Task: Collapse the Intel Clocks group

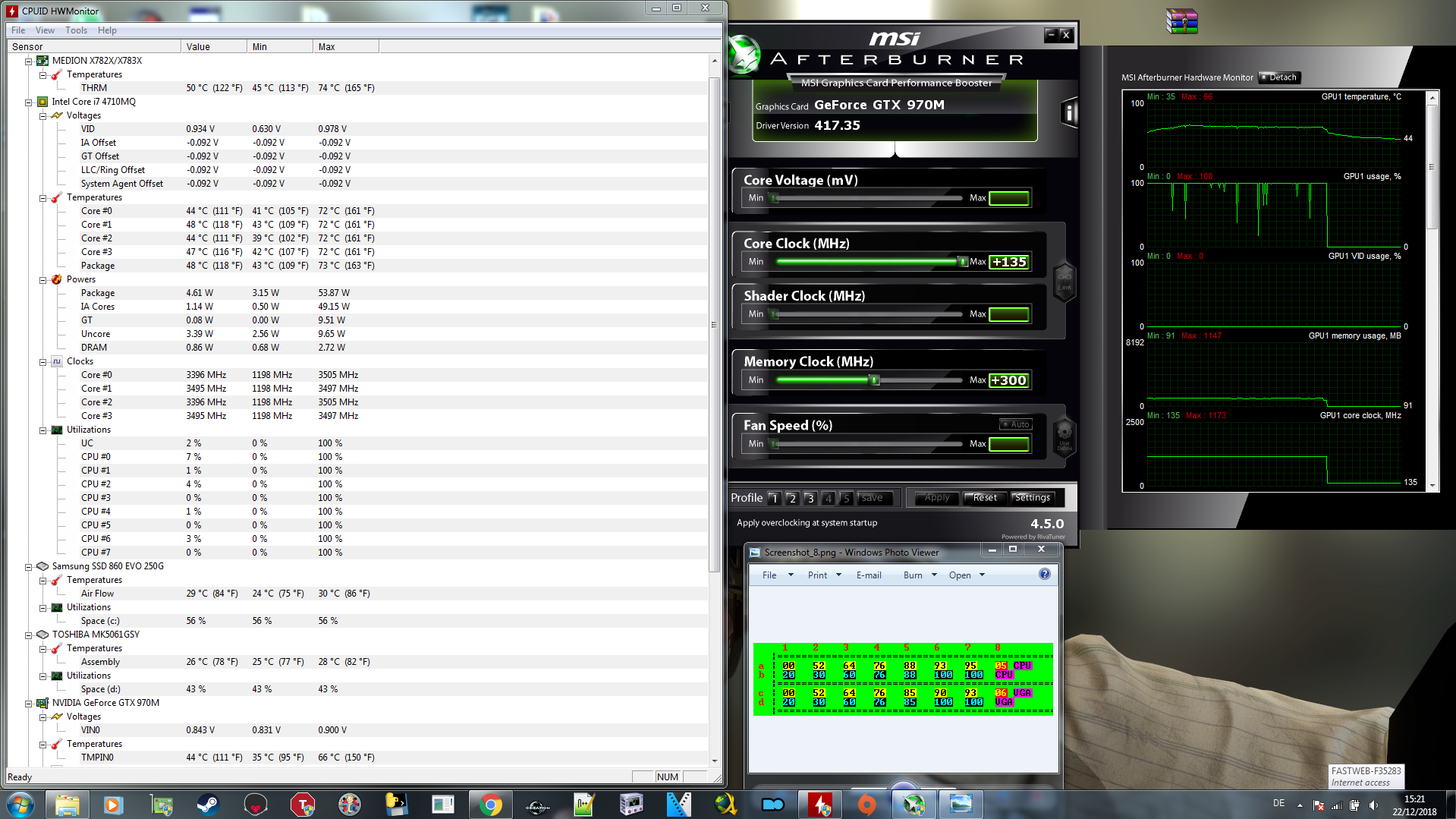Action: coord(43,361)
